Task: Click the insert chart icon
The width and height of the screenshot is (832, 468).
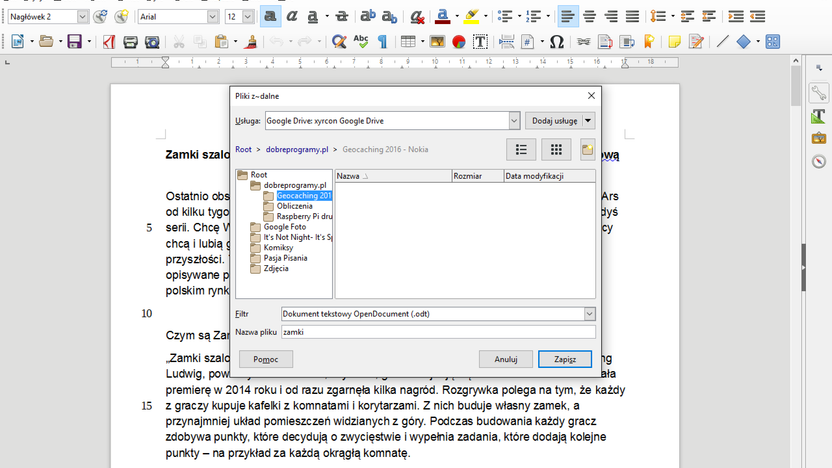Action: tap(459, 41)
